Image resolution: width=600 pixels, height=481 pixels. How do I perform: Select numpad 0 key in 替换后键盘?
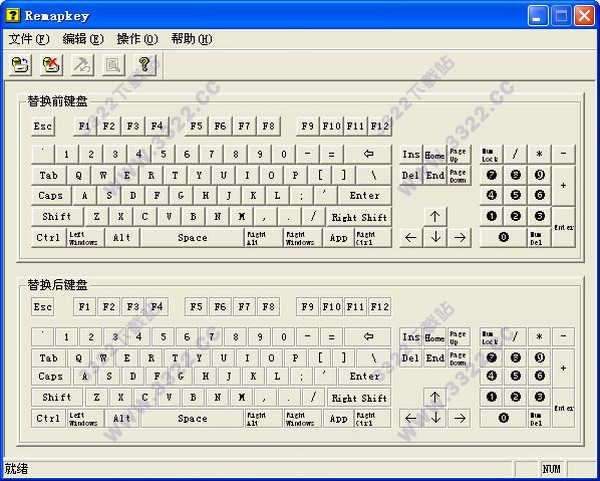point(503,418)
